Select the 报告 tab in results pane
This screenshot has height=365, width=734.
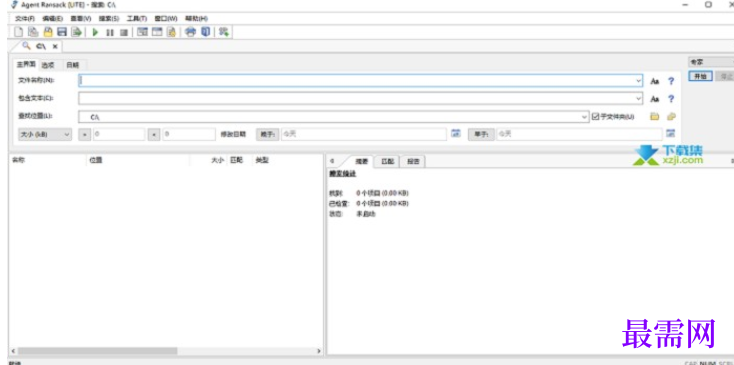pyautogui.click(x=413, y=161)
